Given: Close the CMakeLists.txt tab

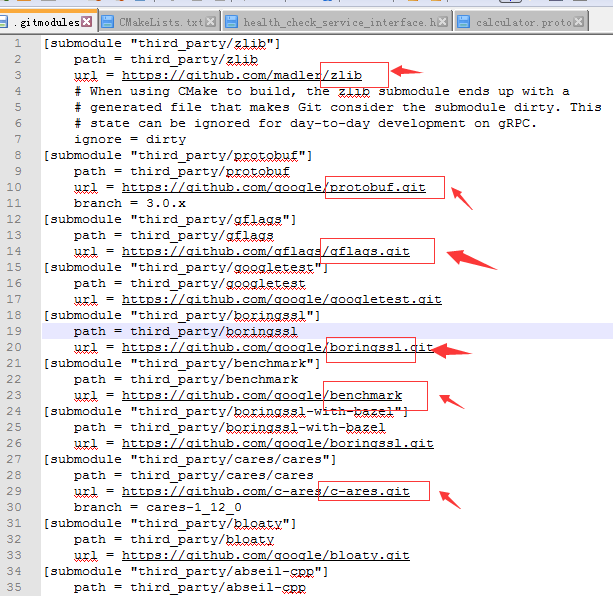Looking at the screenshot, I should [x=210, y=21].
